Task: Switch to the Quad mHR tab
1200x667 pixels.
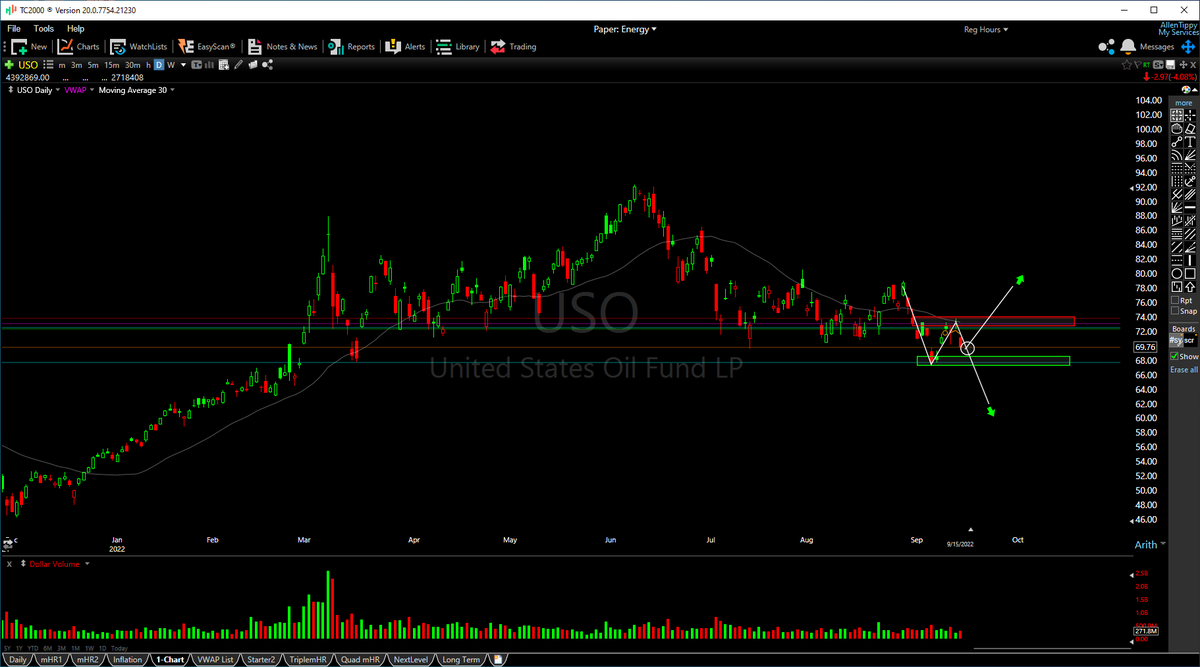Action: tap(359, 660)
